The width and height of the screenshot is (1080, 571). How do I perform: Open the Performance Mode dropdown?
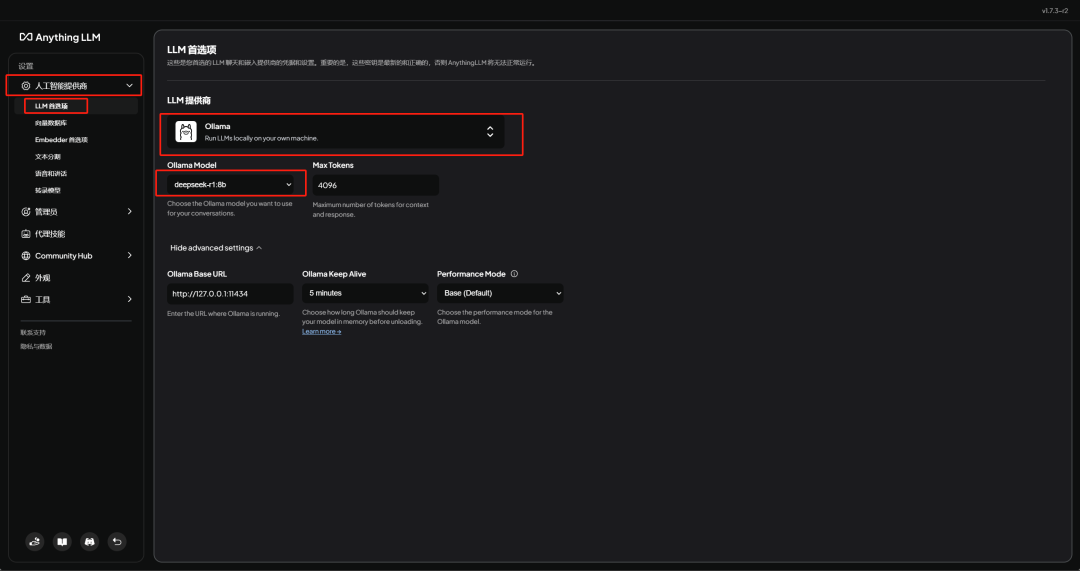coord(500,293)
